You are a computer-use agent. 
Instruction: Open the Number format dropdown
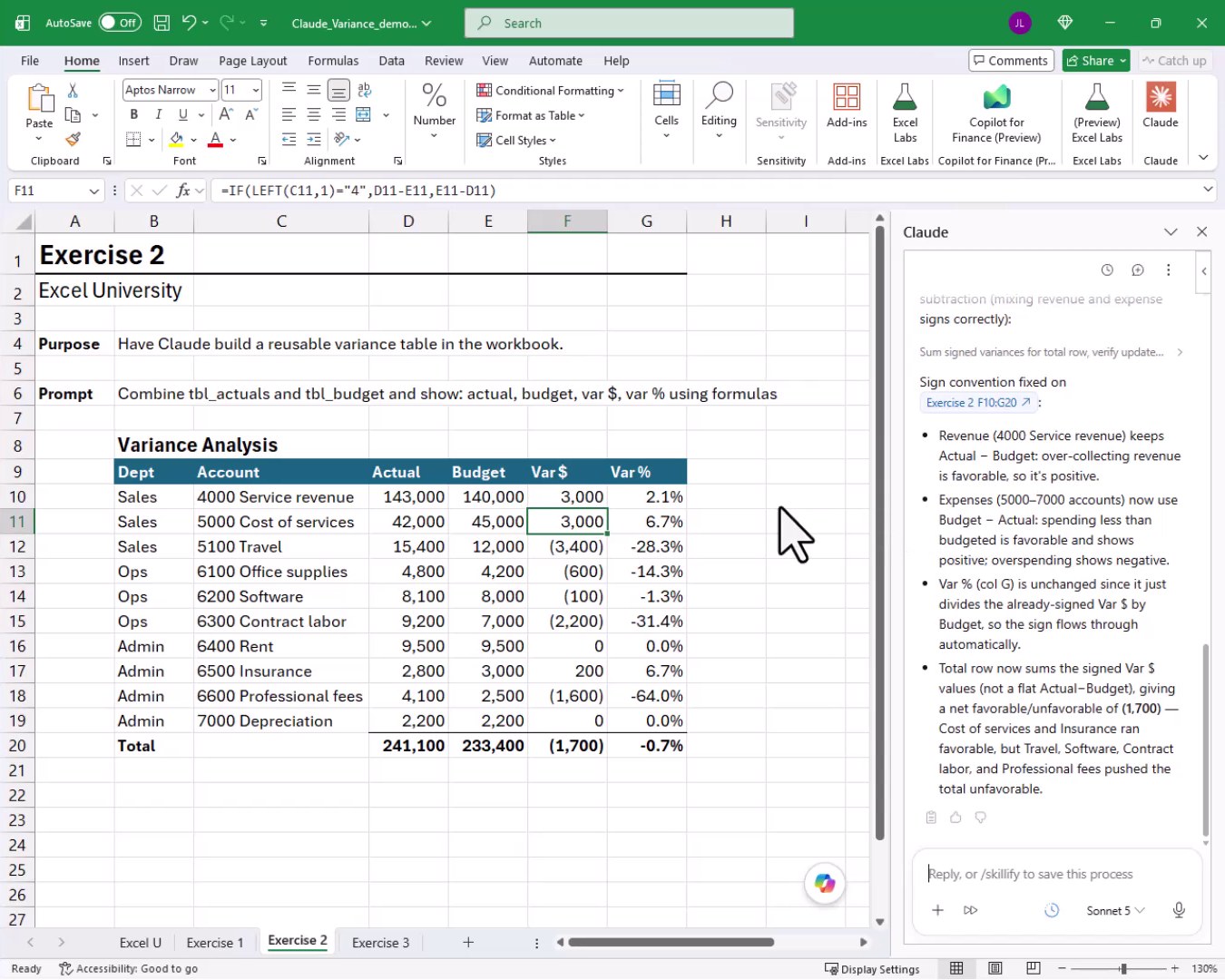point(434,111)
